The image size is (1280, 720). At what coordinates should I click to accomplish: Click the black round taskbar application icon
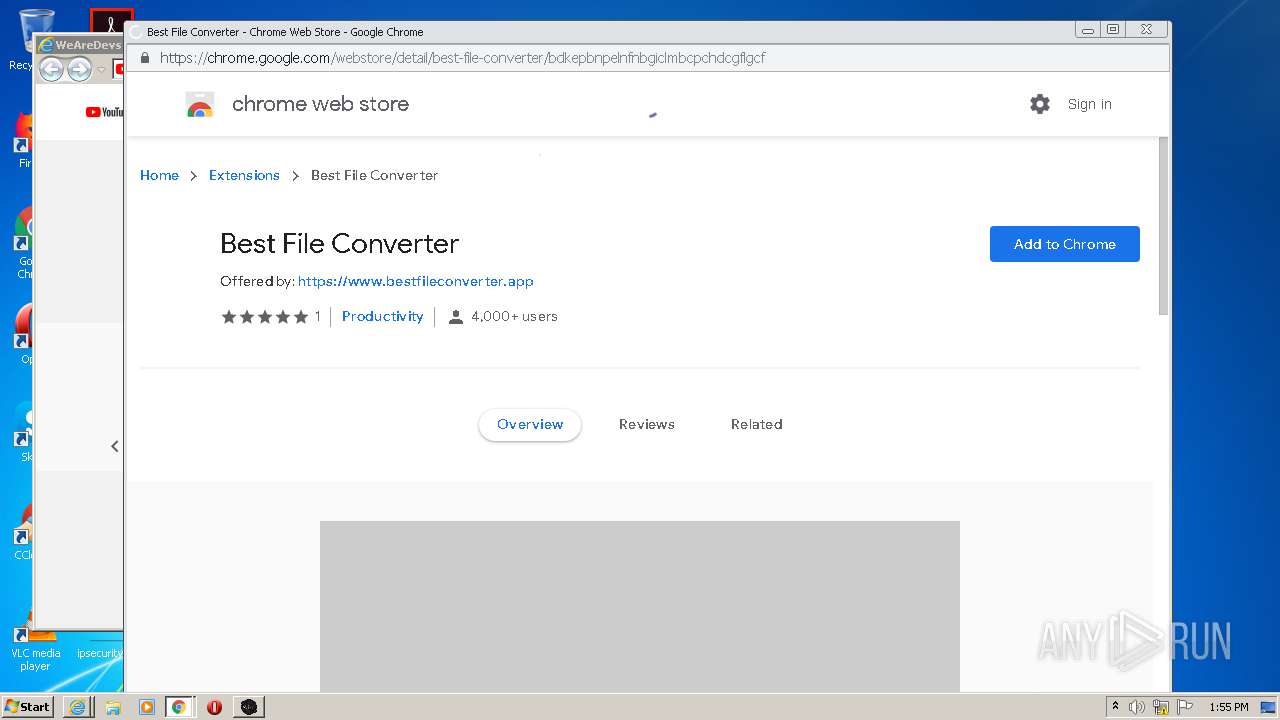248,707
